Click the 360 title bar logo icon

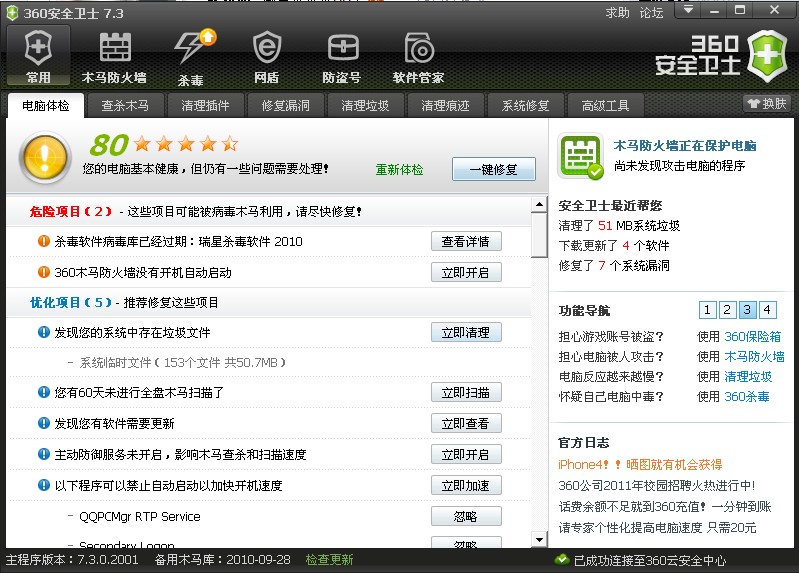tap(12, 13)
